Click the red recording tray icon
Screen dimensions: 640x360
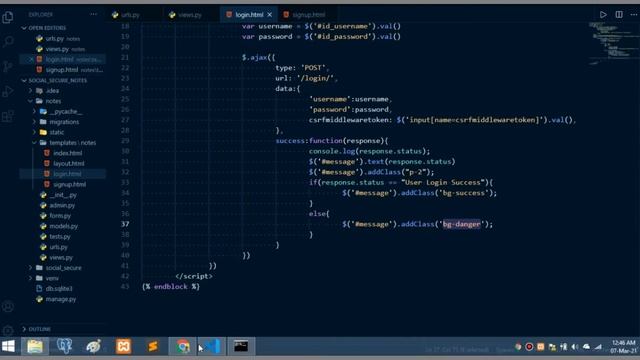coord(529,347)
